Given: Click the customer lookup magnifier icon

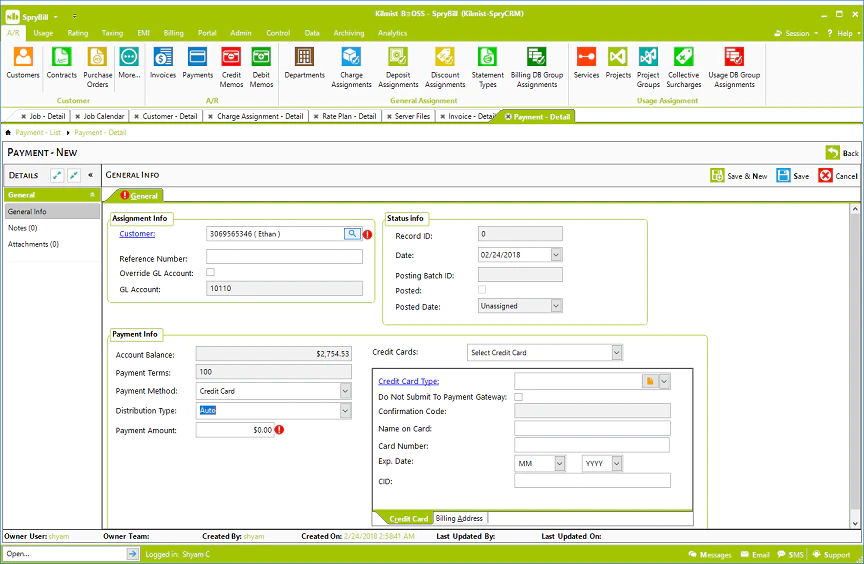Looking at the screenshot, I should click(352, 234).
